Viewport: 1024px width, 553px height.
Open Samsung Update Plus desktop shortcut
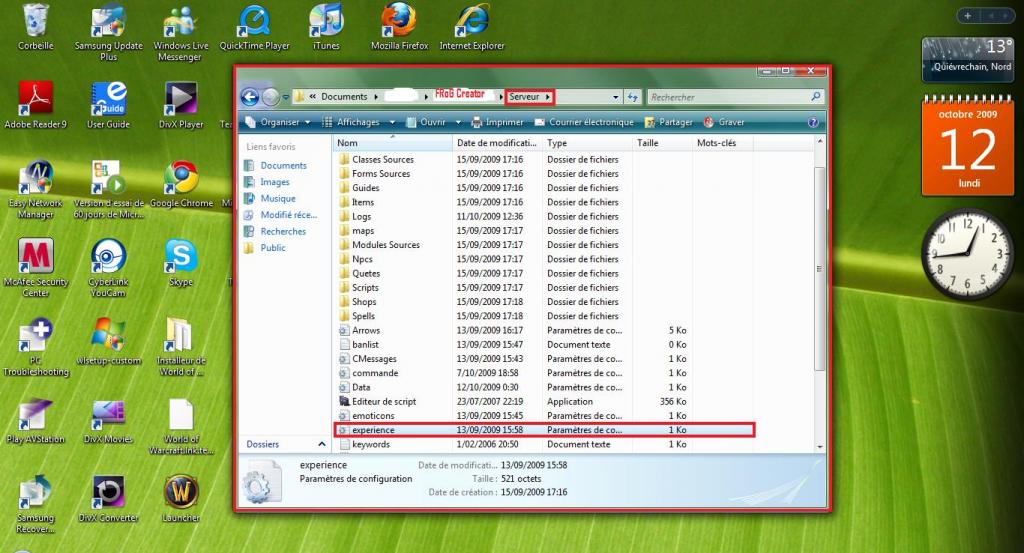[x=108, y=31]
